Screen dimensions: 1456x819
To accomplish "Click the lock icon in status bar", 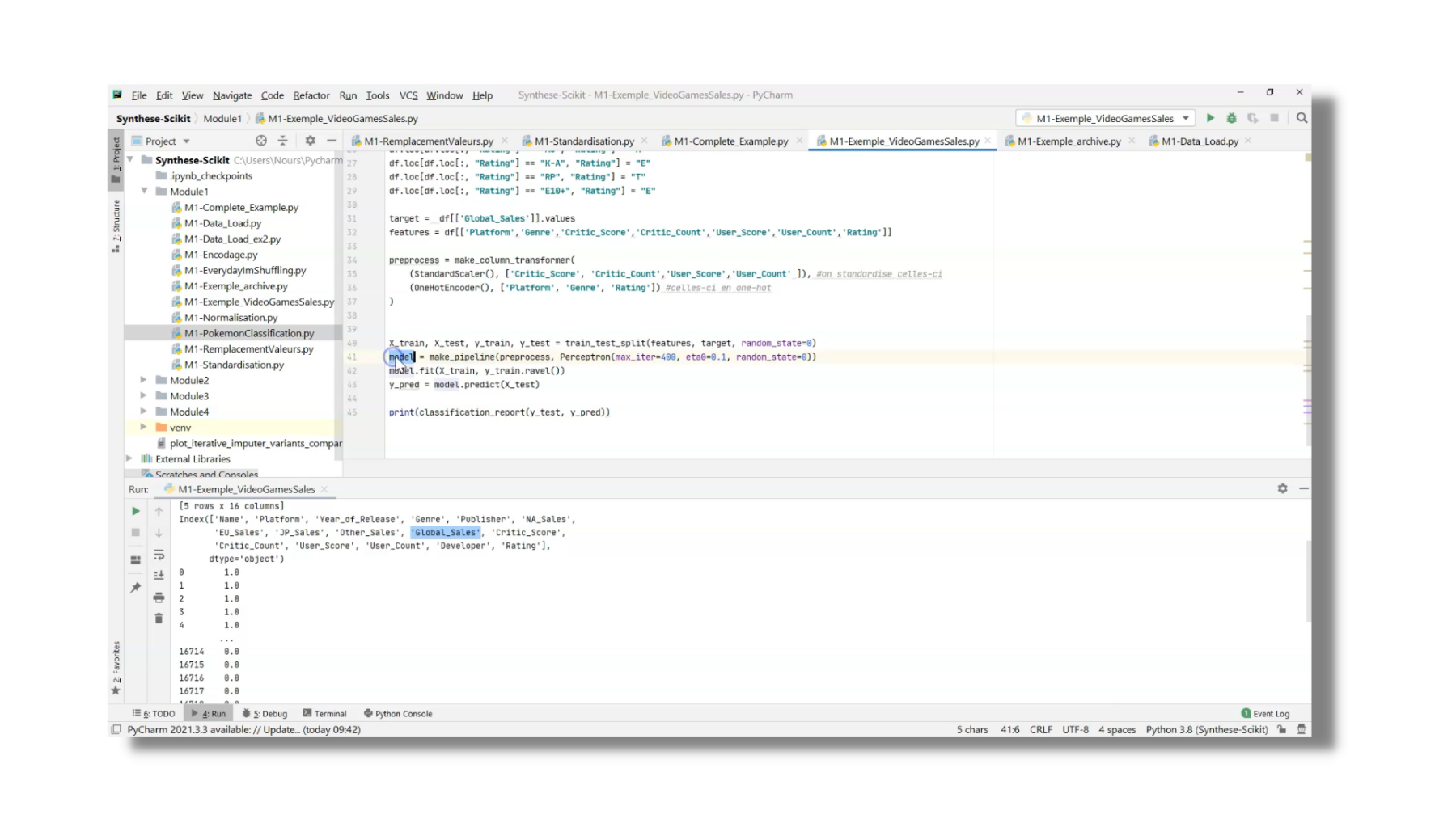I will (x=1282, y=729).
